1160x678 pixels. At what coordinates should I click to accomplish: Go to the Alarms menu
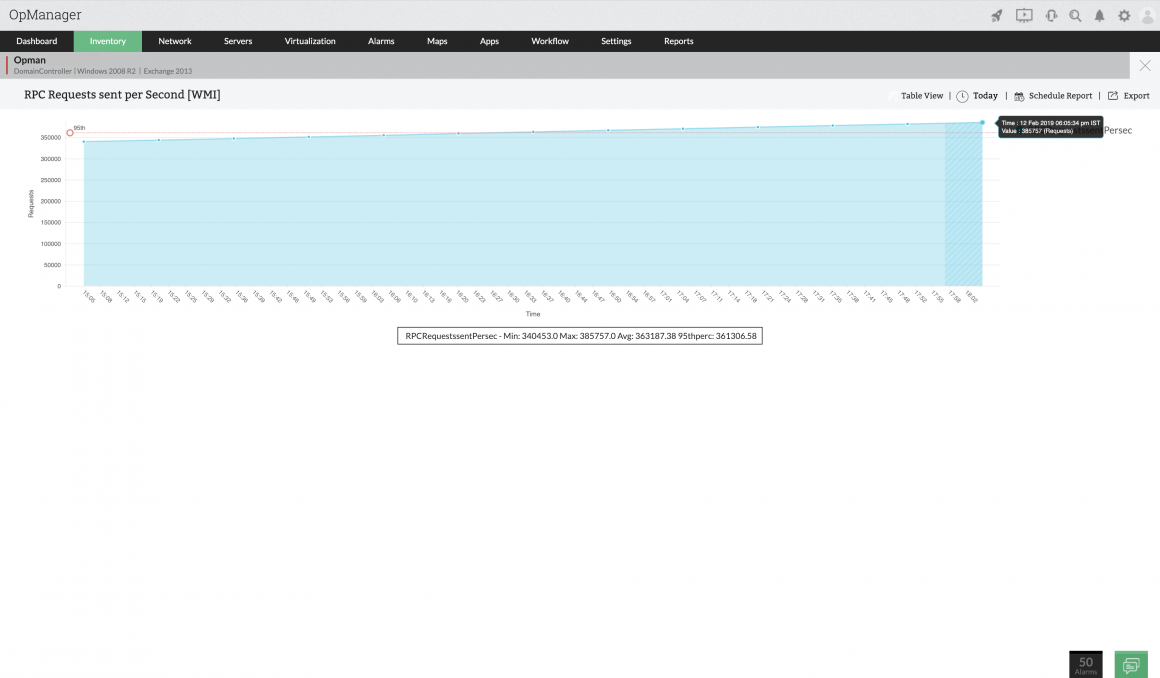[x=381, y=41]
